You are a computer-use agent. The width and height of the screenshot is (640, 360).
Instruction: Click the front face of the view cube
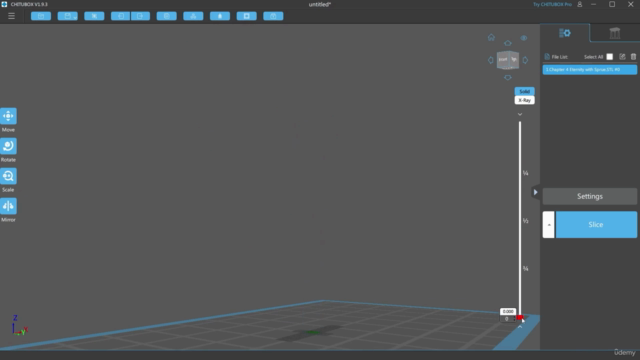pyautogui.click(x=503, y=60)
